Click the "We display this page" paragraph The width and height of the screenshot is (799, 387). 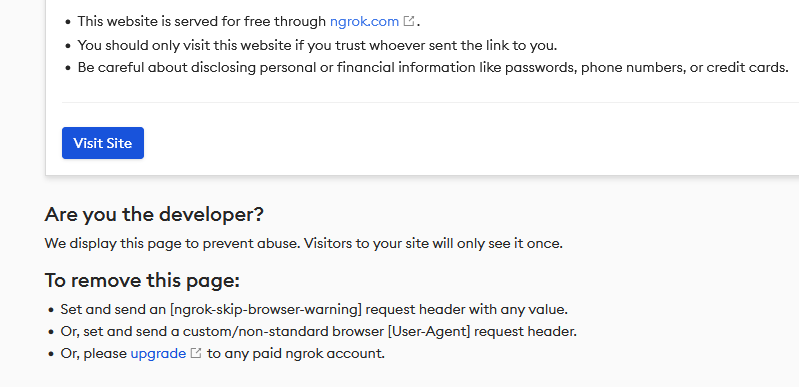point(303,243)
